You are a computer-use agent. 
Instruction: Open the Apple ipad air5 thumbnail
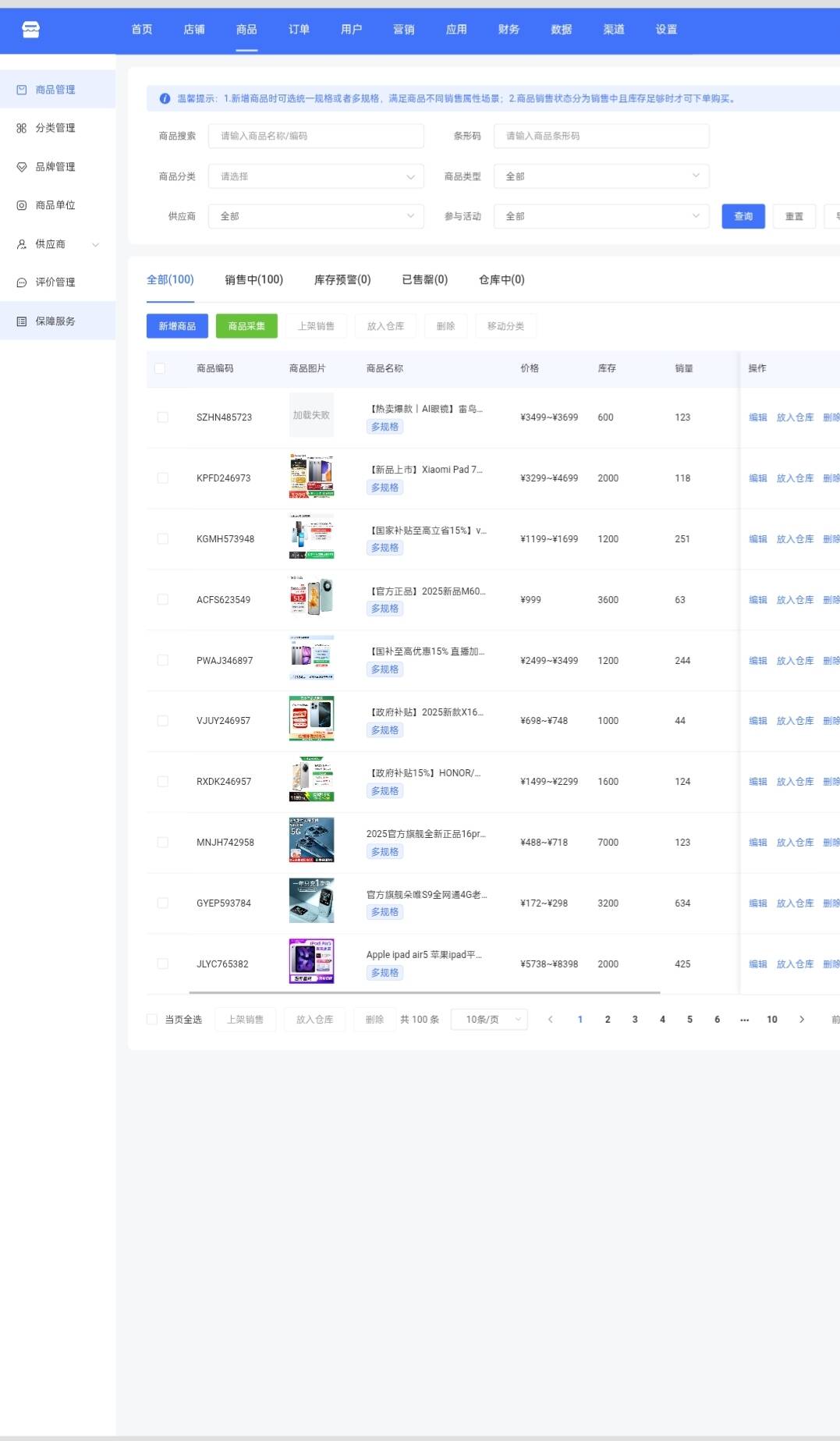(x=311, y=961)
